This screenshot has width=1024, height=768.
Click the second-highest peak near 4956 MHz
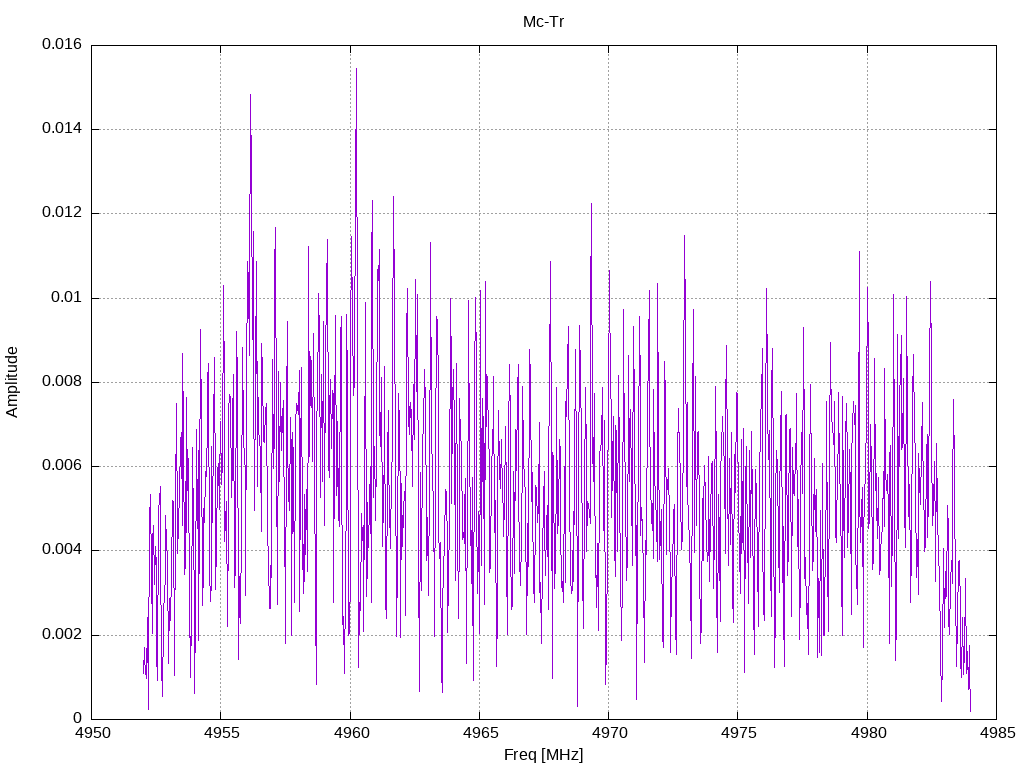click(250, 95)
